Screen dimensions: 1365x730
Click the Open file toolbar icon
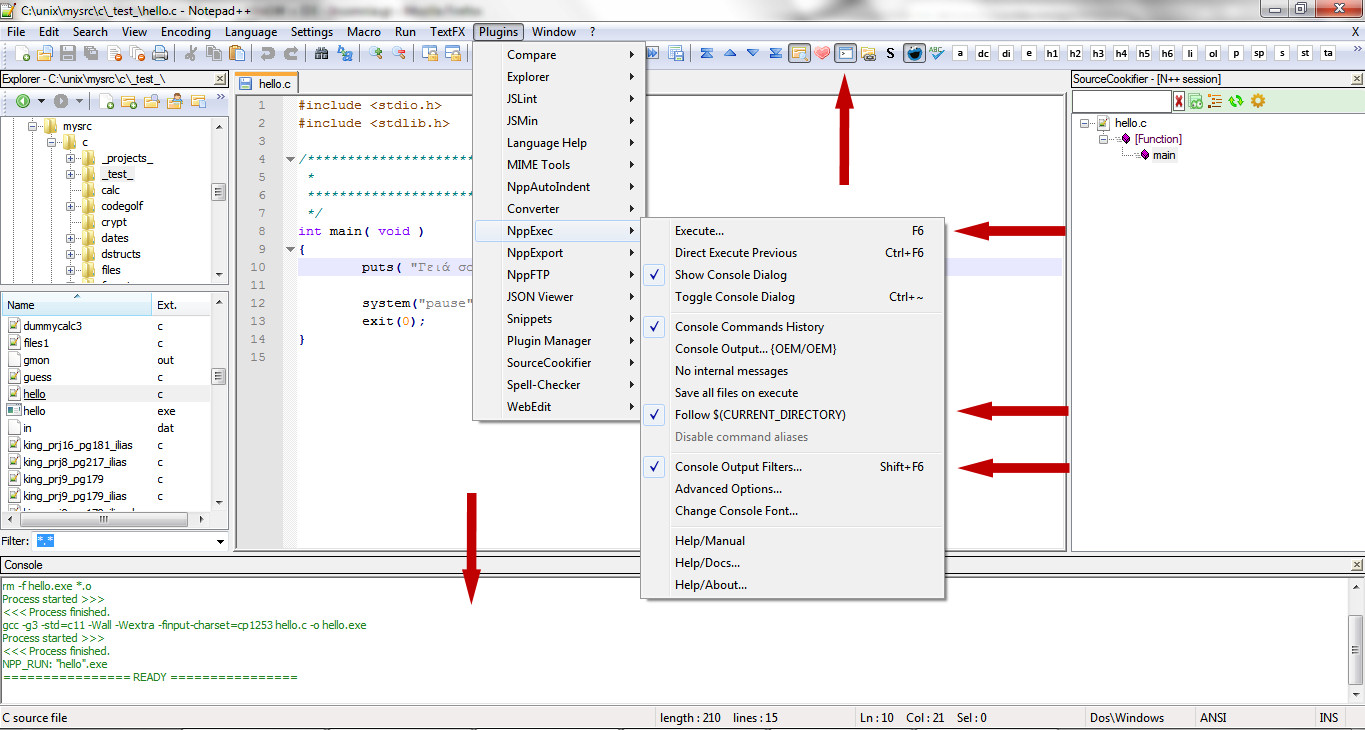(45, 53)
